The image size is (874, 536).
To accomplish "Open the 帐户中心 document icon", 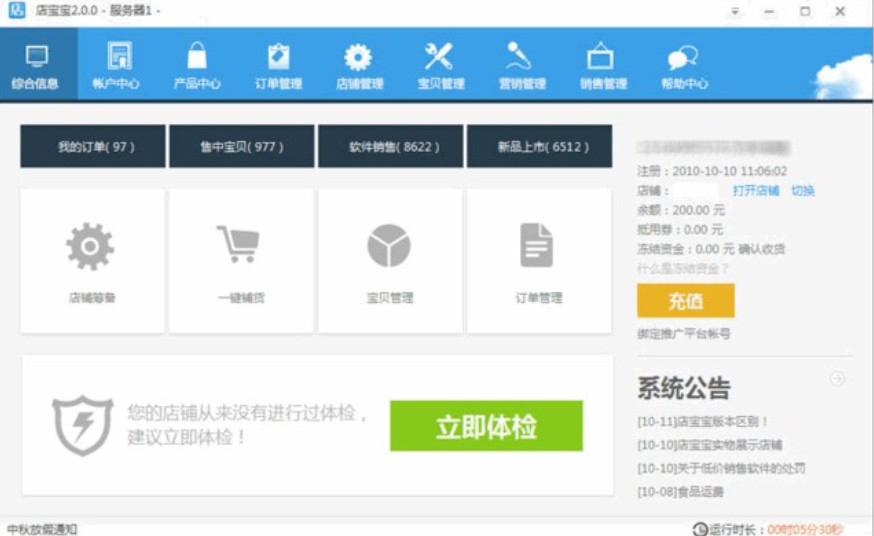I will click(119, 56).
